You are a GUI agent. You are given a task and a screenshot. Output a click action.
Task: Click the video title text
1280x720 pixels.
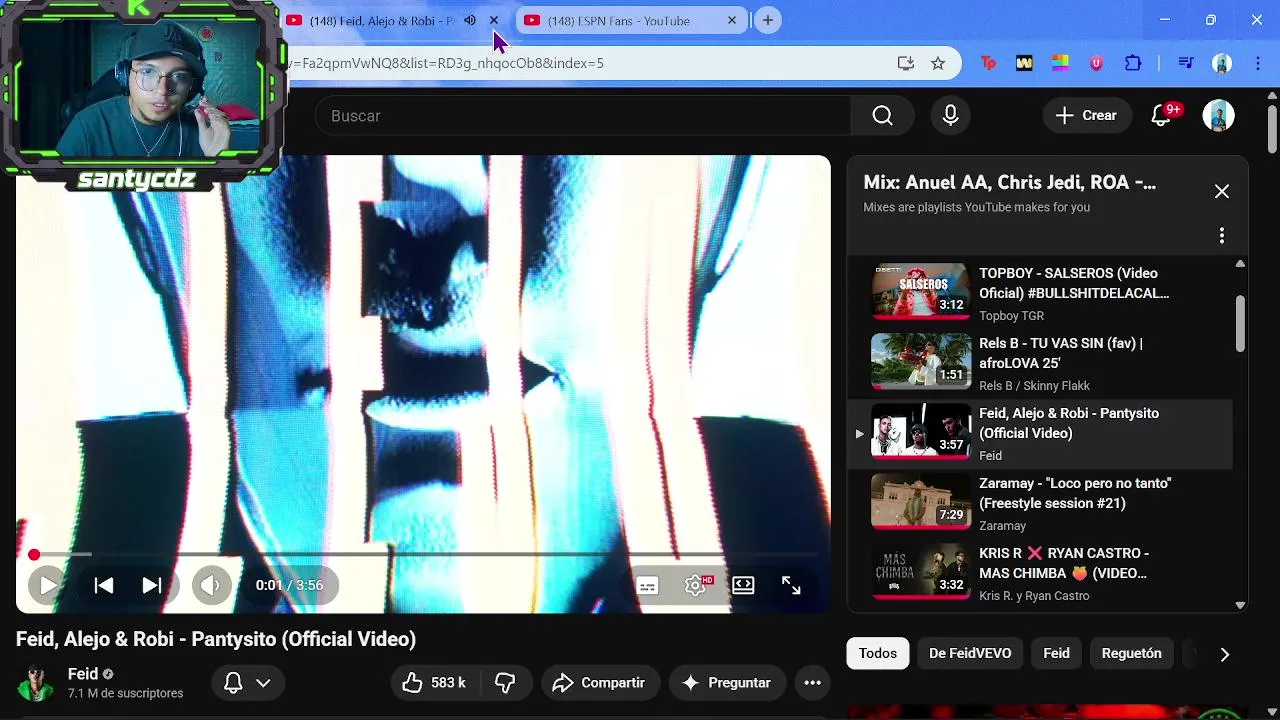point(216,639)
